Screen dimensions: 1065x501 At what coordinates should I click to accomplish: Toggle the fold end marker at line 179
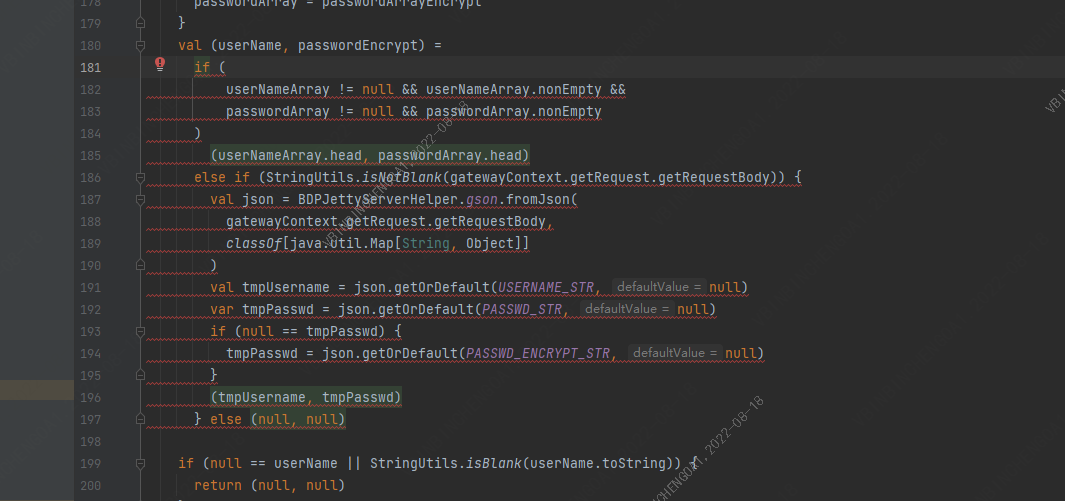point(141,23)
